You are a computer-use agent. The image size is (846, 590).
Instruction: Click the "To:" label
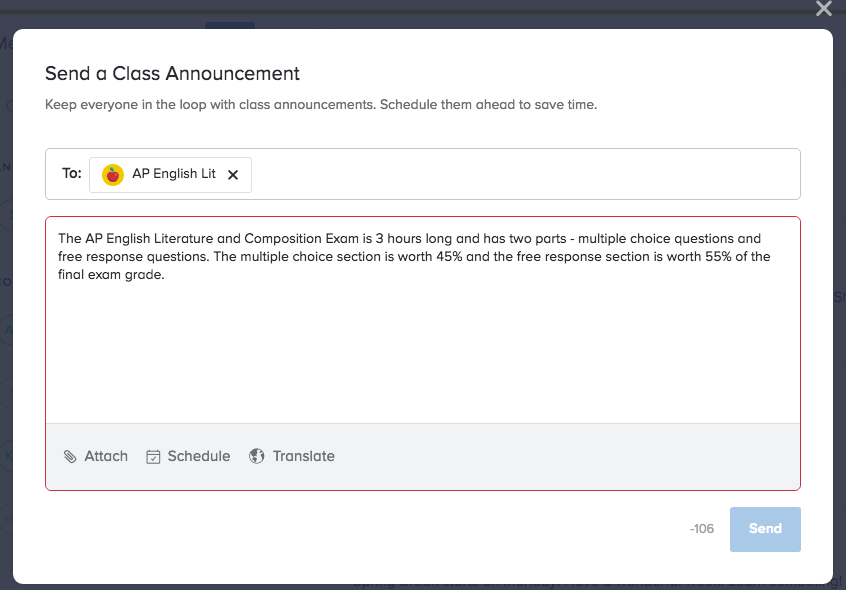coord(72,174)
